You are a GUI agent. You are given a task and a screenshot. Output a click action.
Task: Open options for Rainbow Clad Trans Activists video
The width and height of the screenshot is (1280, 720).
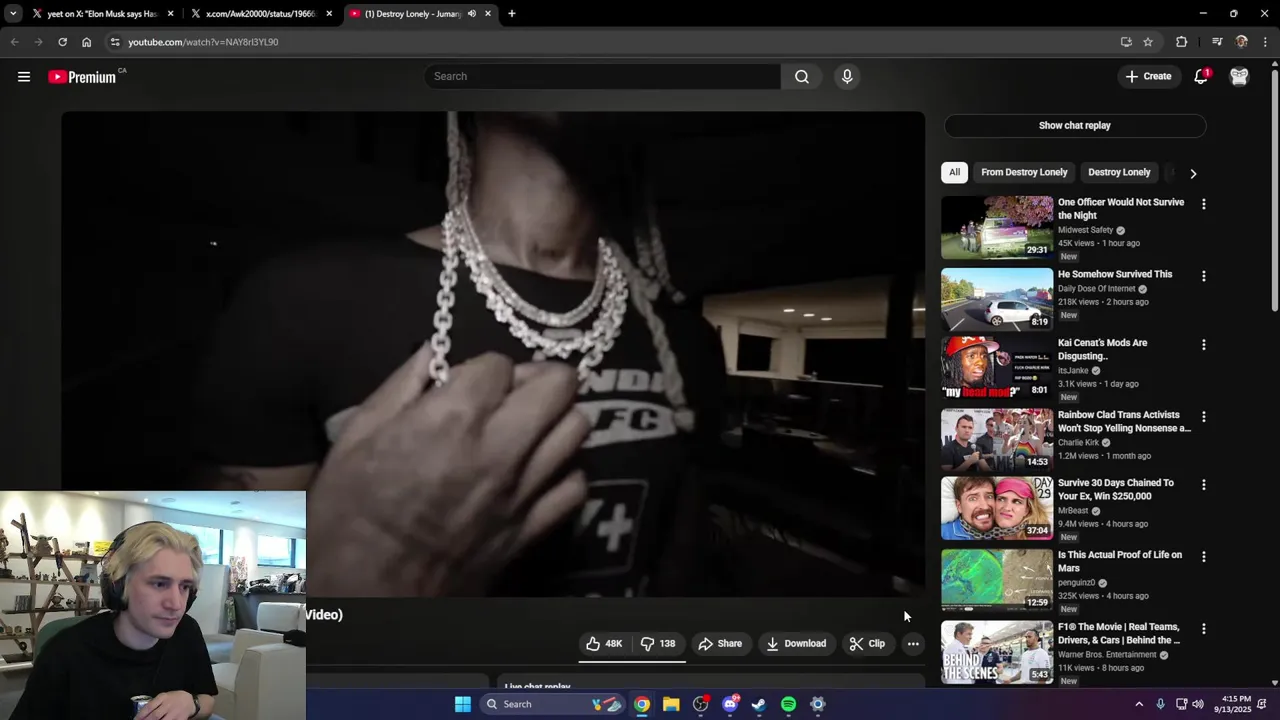click(x=1203, y=417)
